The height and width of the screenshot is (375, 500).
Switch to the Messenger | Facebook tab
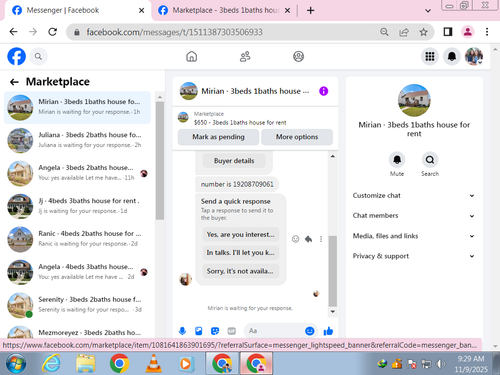[x=77, y=11]
